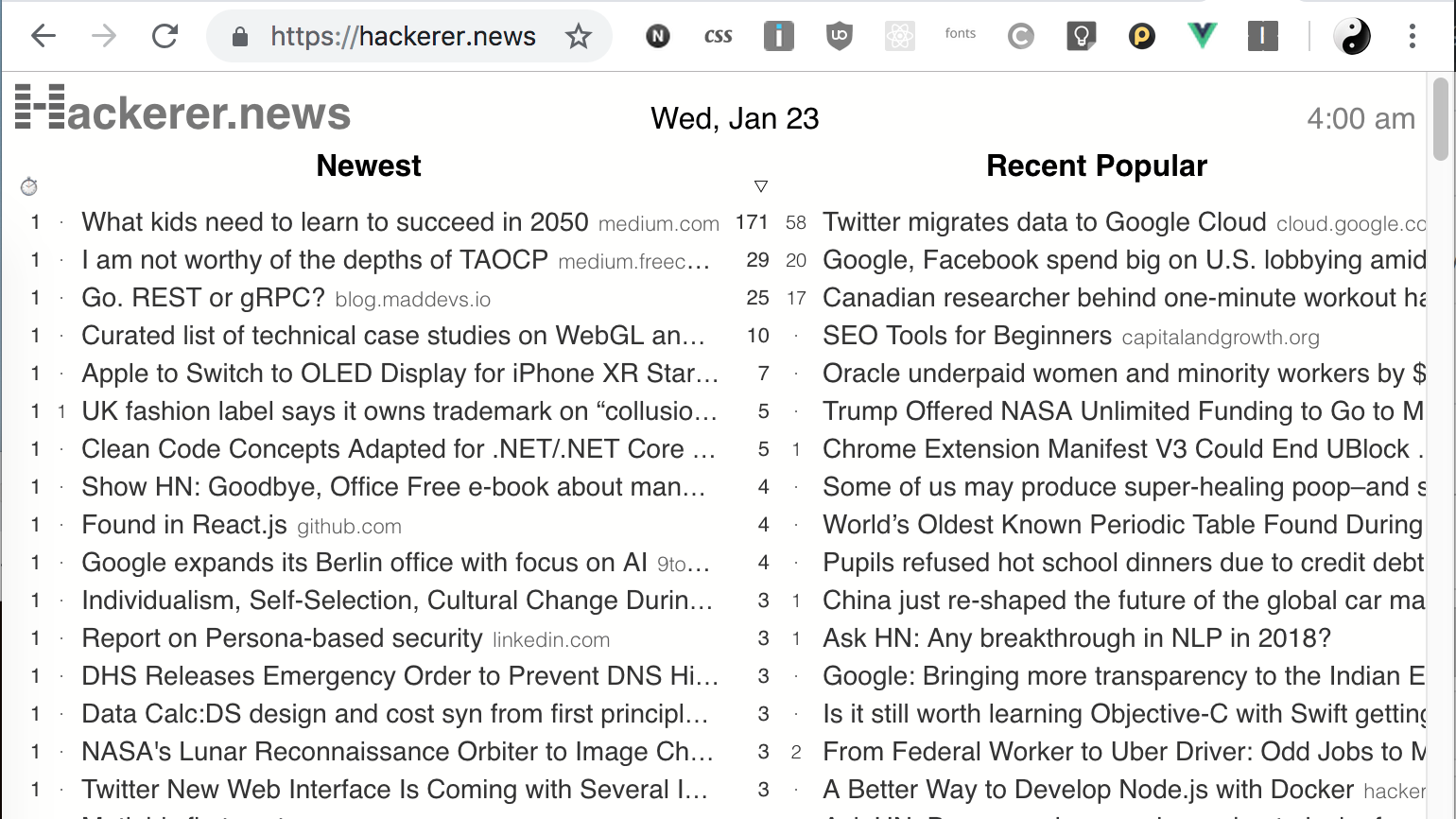
Task: Select the Newest column header
Action: (368, 166)
